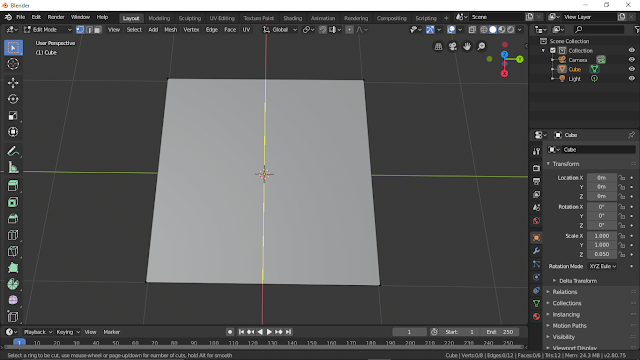Open the Material properties tab icon
The width and height of the screenshot is (640, 360).
point(536,317)
